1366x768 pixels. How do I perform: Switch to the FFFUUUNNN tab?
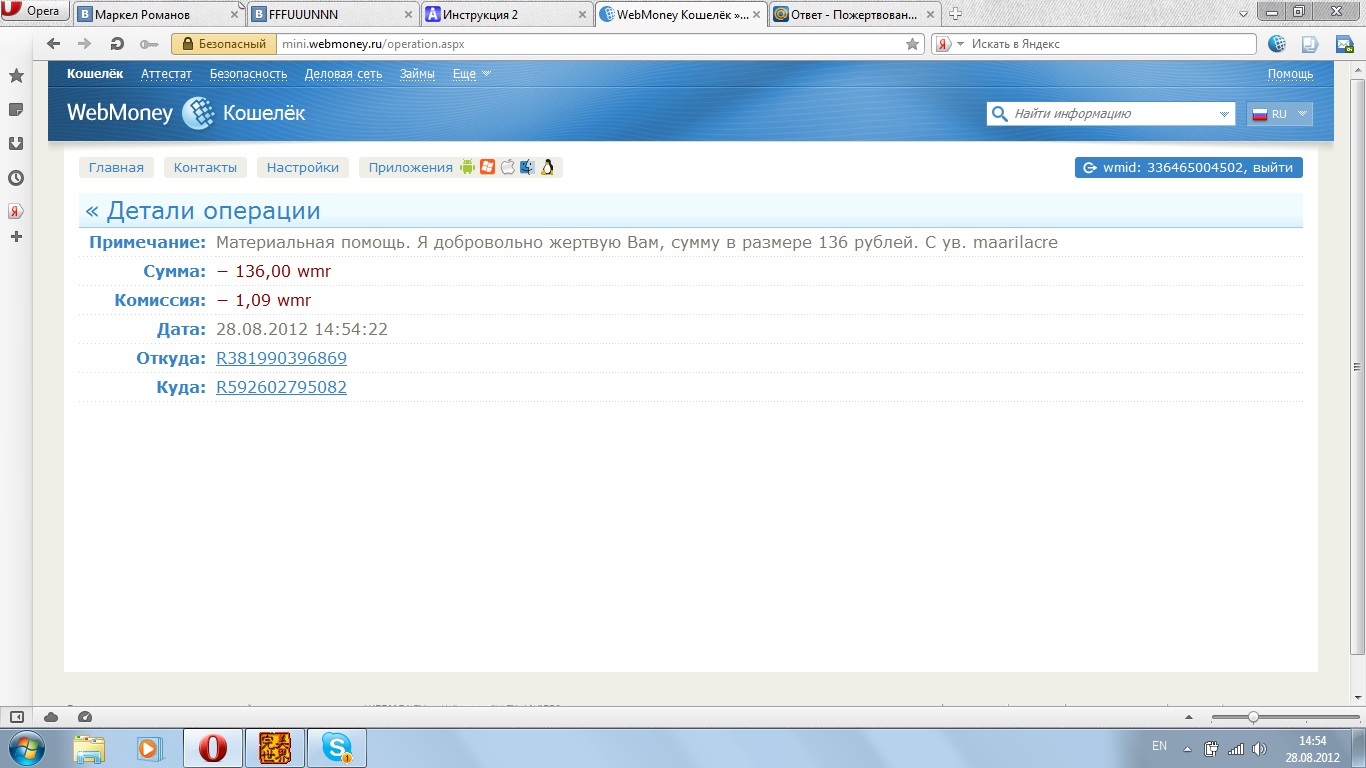tap(332, 14)
